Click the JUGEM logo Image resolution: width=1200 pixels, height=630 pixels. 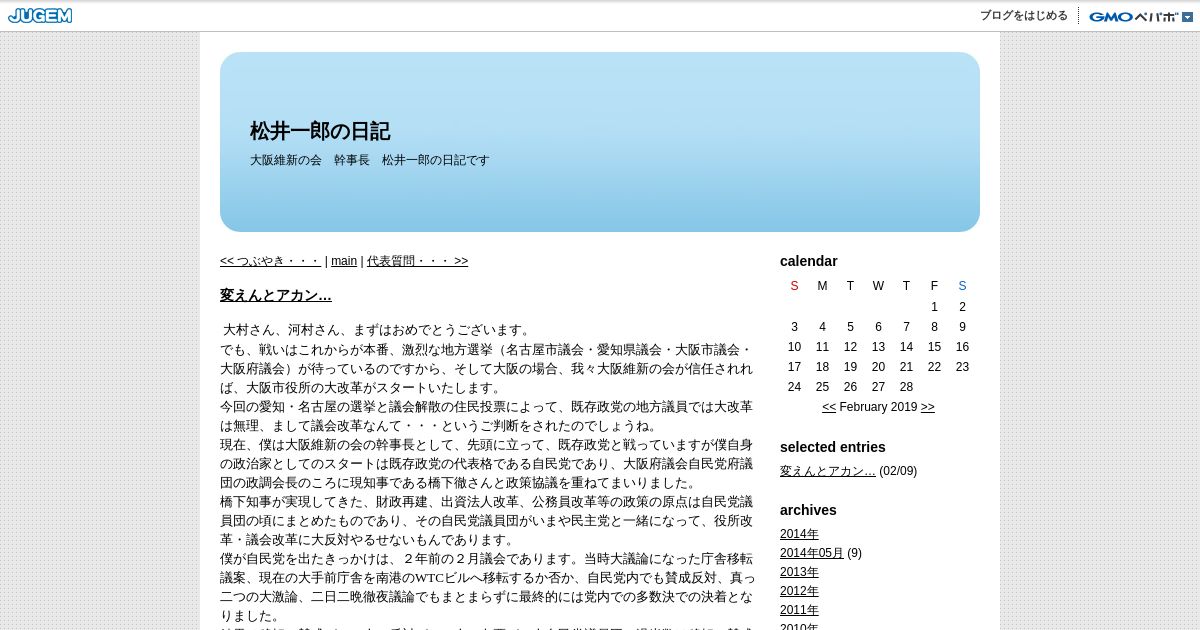[40, 16]
